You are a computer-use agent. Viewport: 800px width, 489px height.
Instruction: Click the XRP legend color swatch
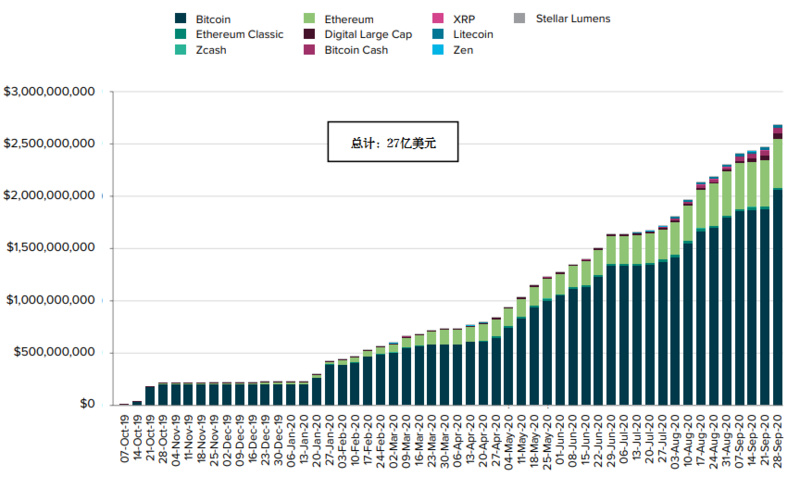[438, 18]
